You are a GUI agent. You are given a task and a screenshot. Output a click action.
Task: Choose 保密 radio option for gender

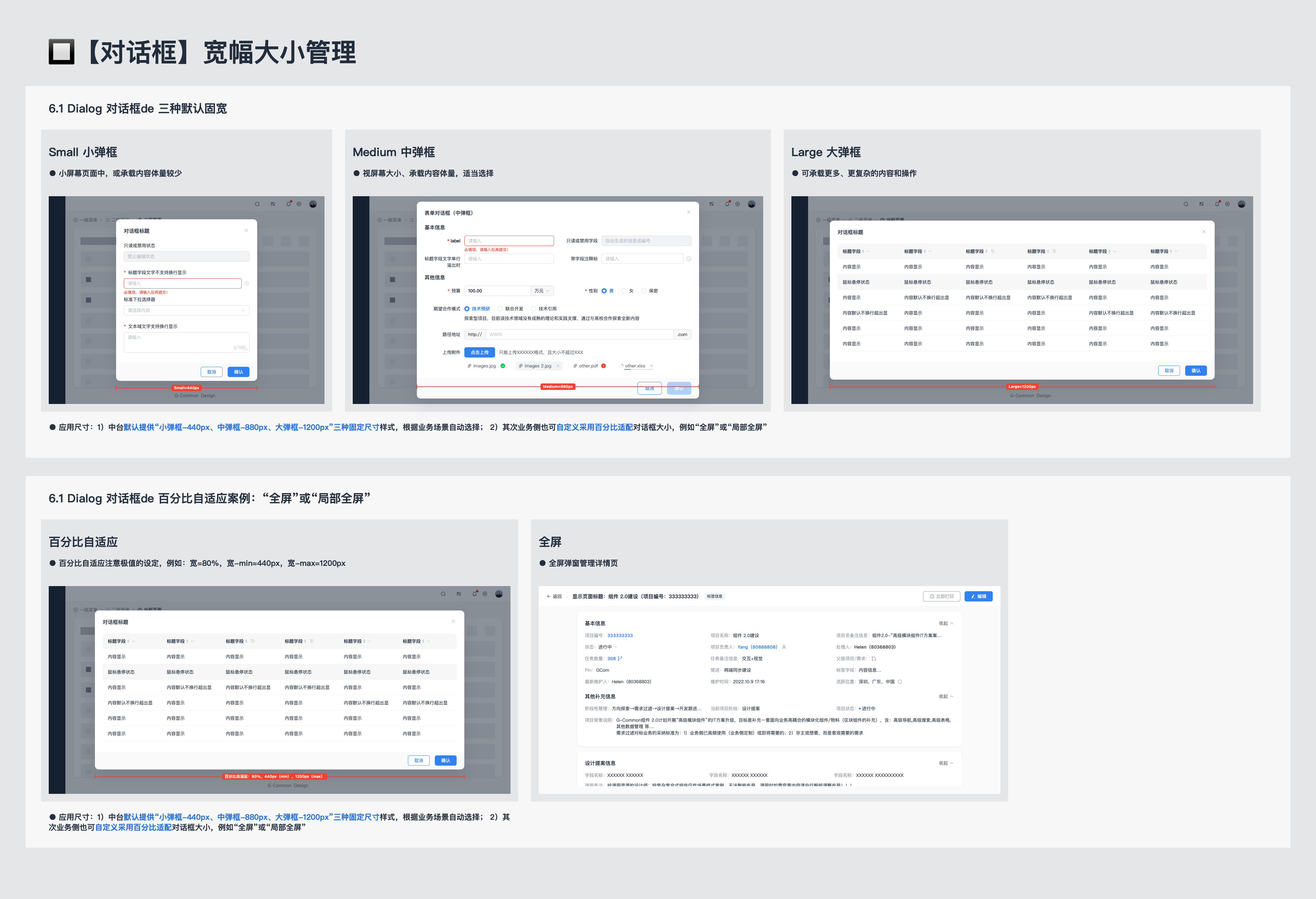tap(644, 291)
